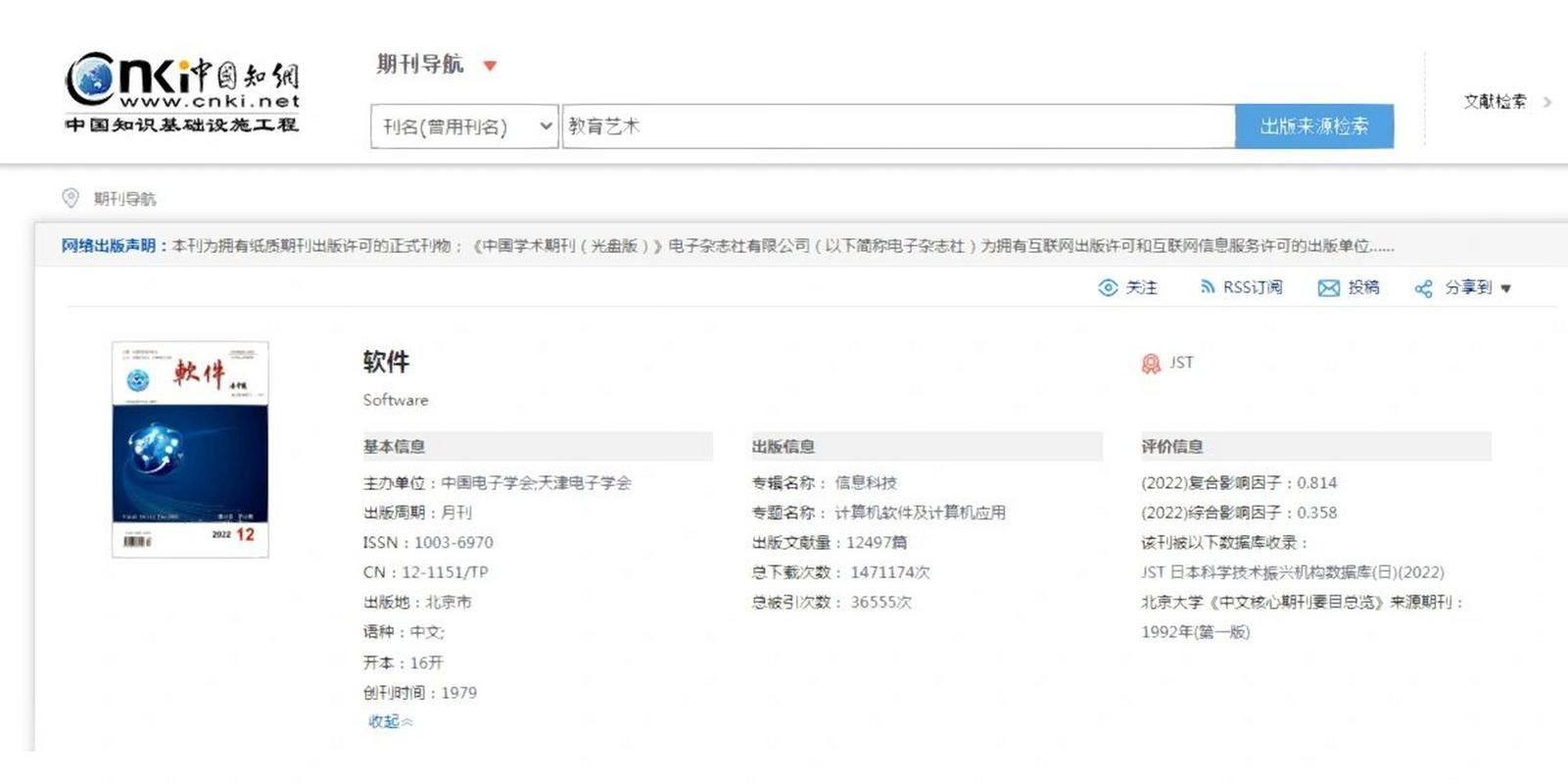Screen dimensions: 1568x784
Task: Select CN value 12-1151/TP
Action: (x=445, y=572)
